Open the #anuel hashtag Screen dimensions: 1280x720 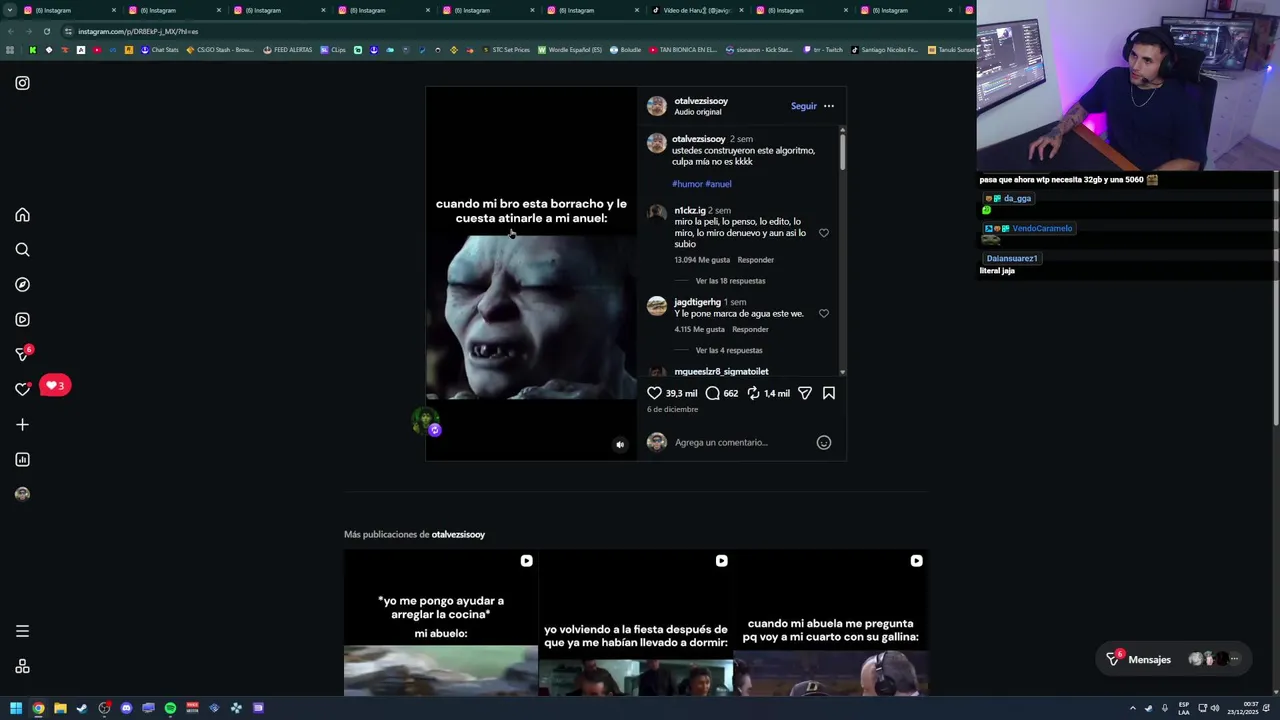click(x=718, y=184)
